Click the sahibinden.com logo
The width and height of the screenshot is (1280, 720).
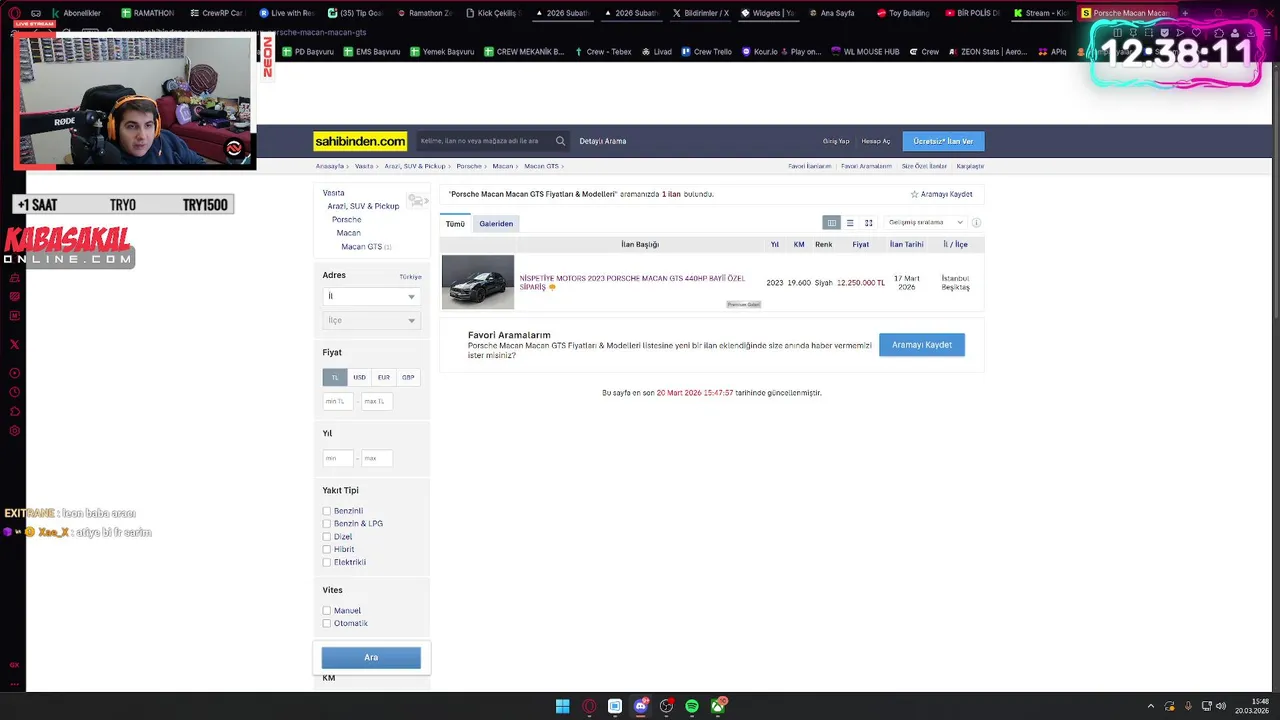(x=360, y=141)
